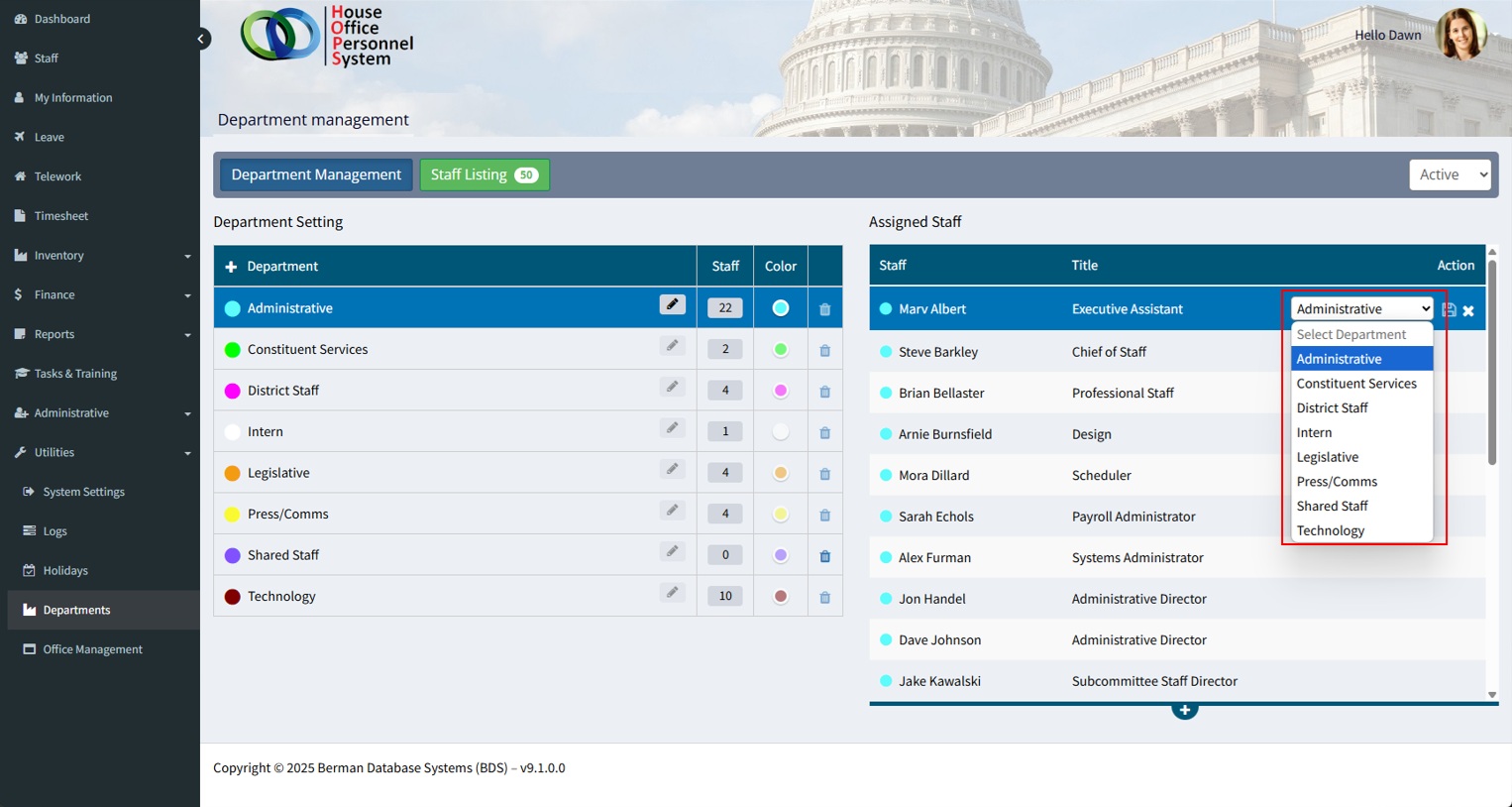This screenshot has width=1512, height=807.
Task: Cancel editing Marv Albert with the X icon
Action: (x=1468, y=311)
